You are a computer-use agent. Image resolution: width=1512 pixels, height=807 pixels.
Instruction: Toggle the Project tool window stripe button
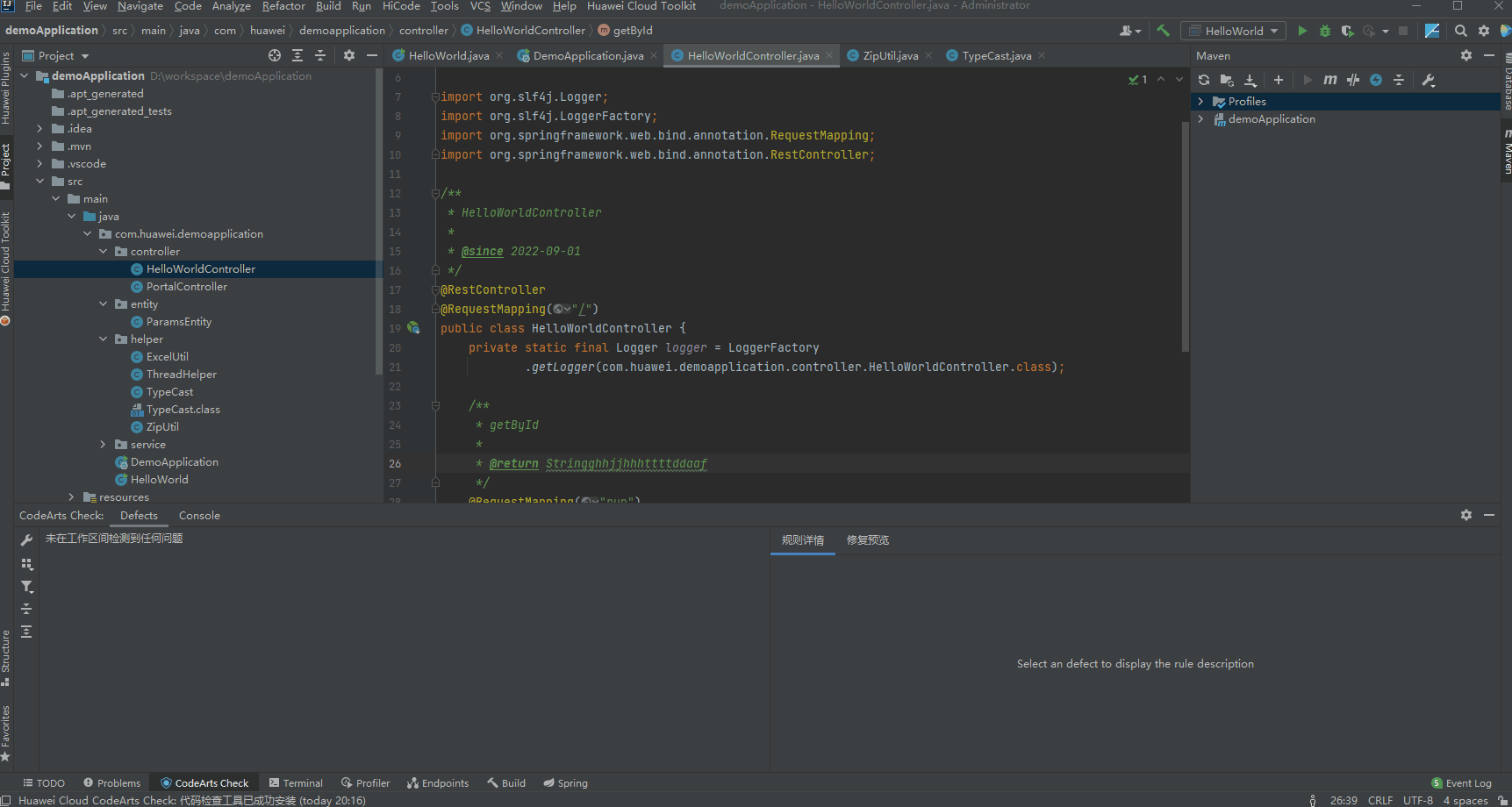click(5, 167)
